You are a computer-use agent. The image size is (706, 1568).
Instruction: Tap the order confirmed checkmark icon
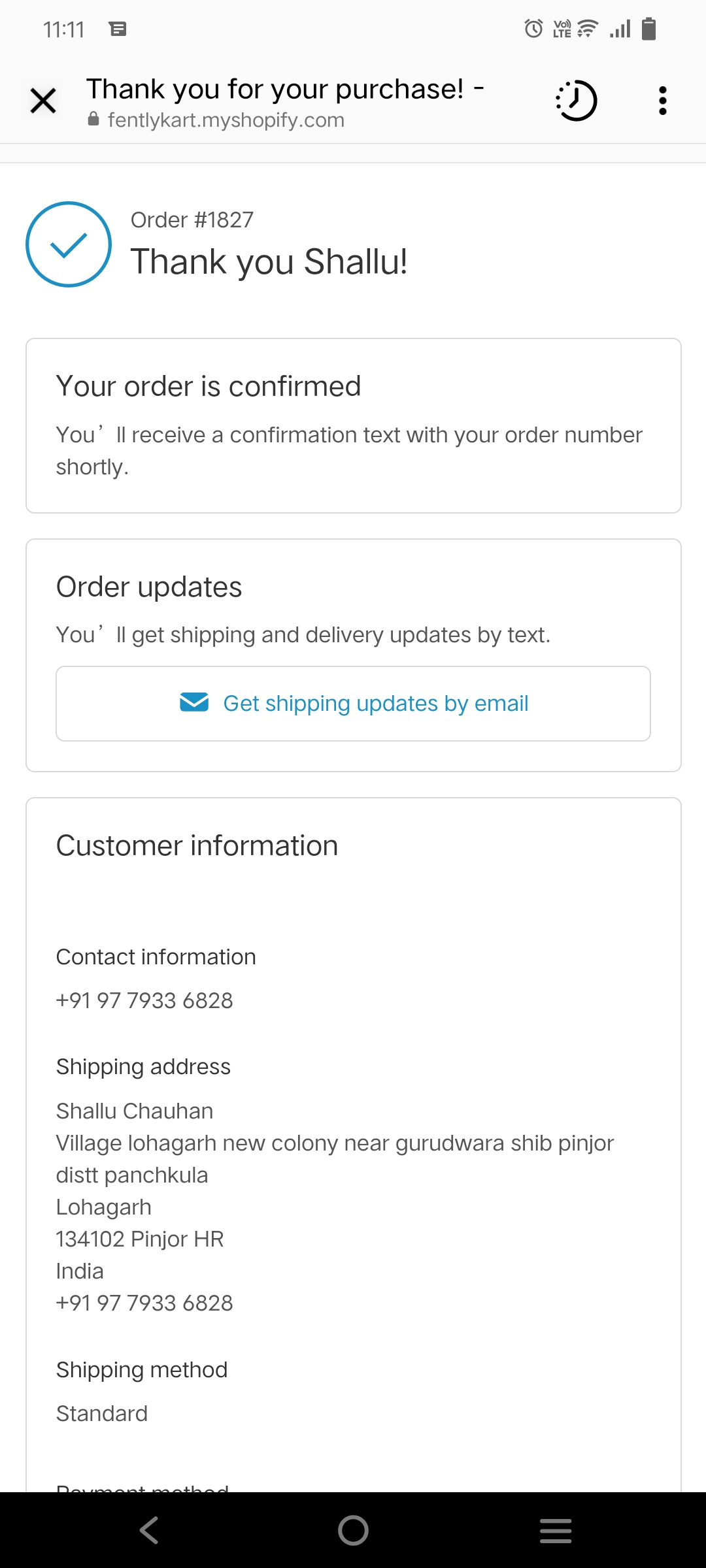click(69, 244)
